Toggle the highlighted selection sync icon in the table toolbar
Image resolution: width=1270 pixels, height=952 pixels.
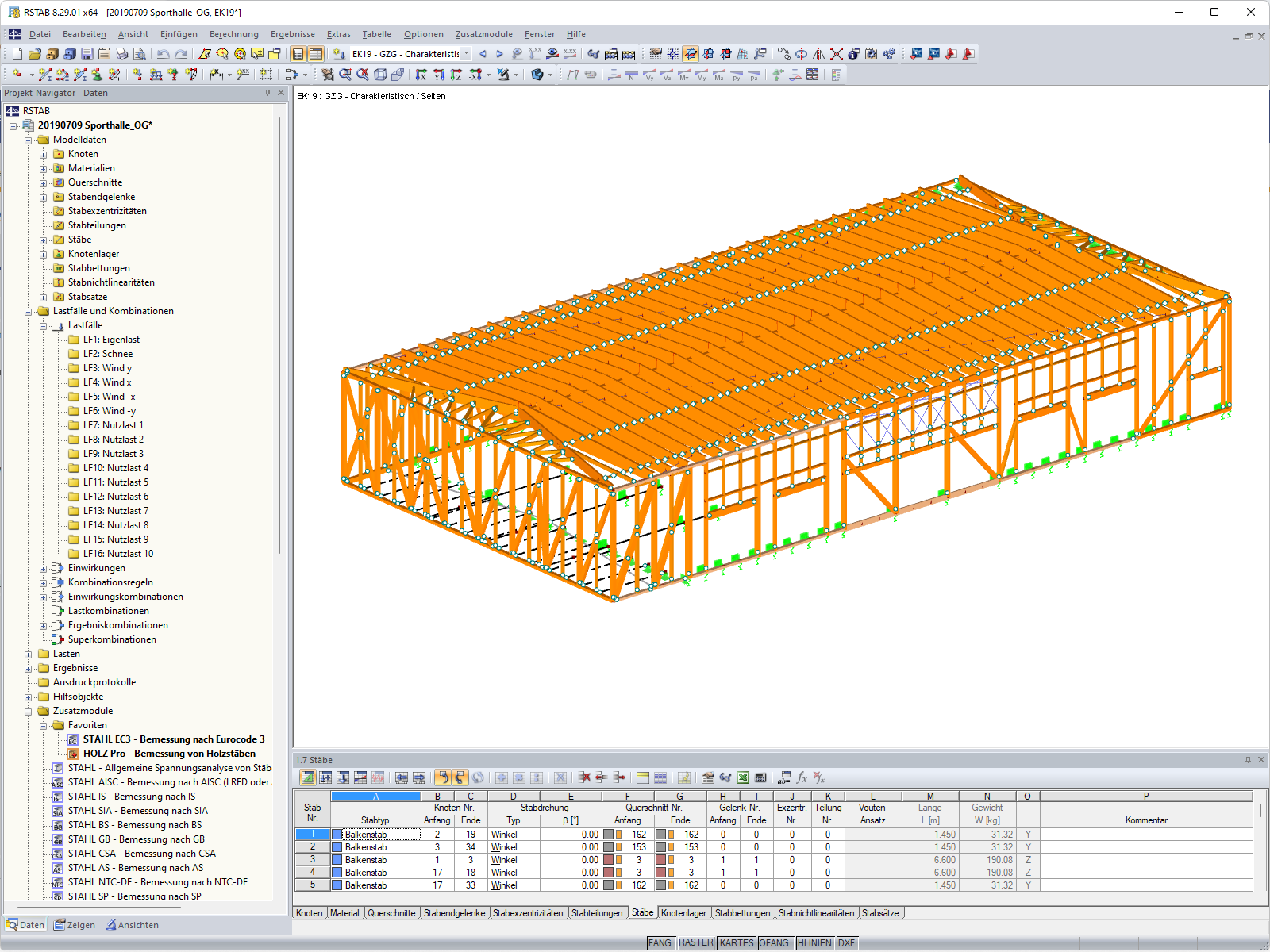pos(443,777)
